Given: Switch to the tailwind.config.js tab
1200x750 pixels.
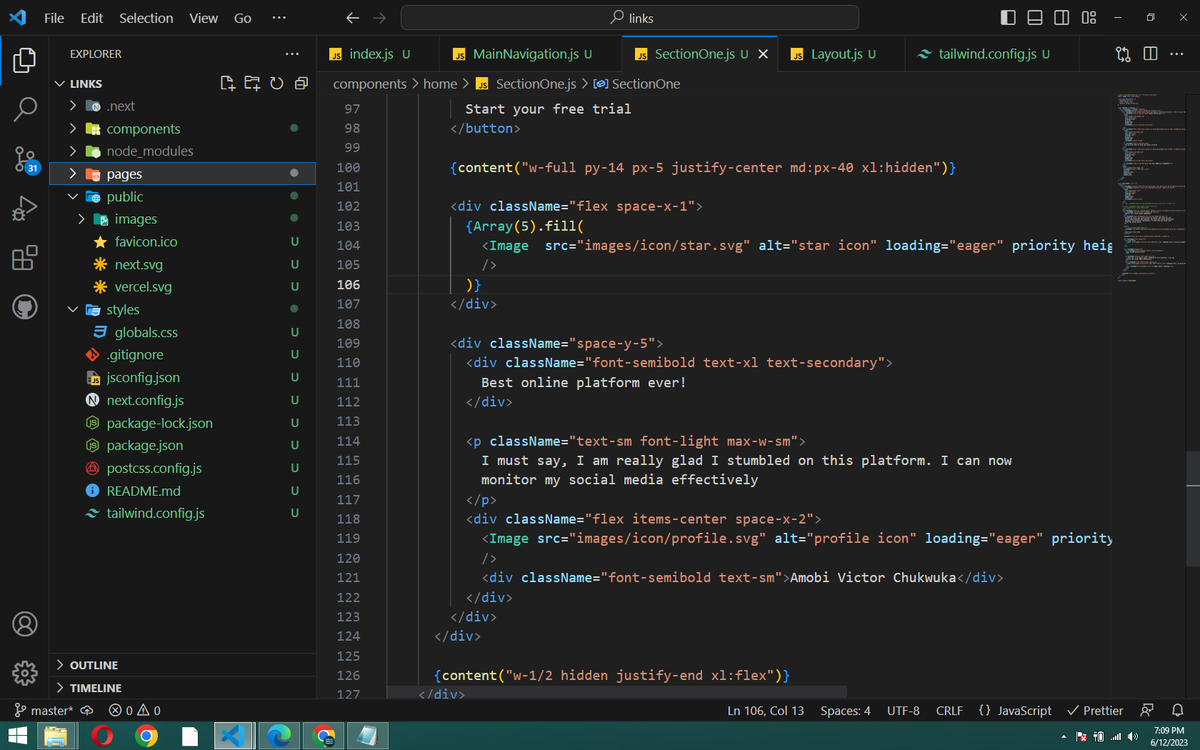Looking at the screenshot, I should point(994,54).
